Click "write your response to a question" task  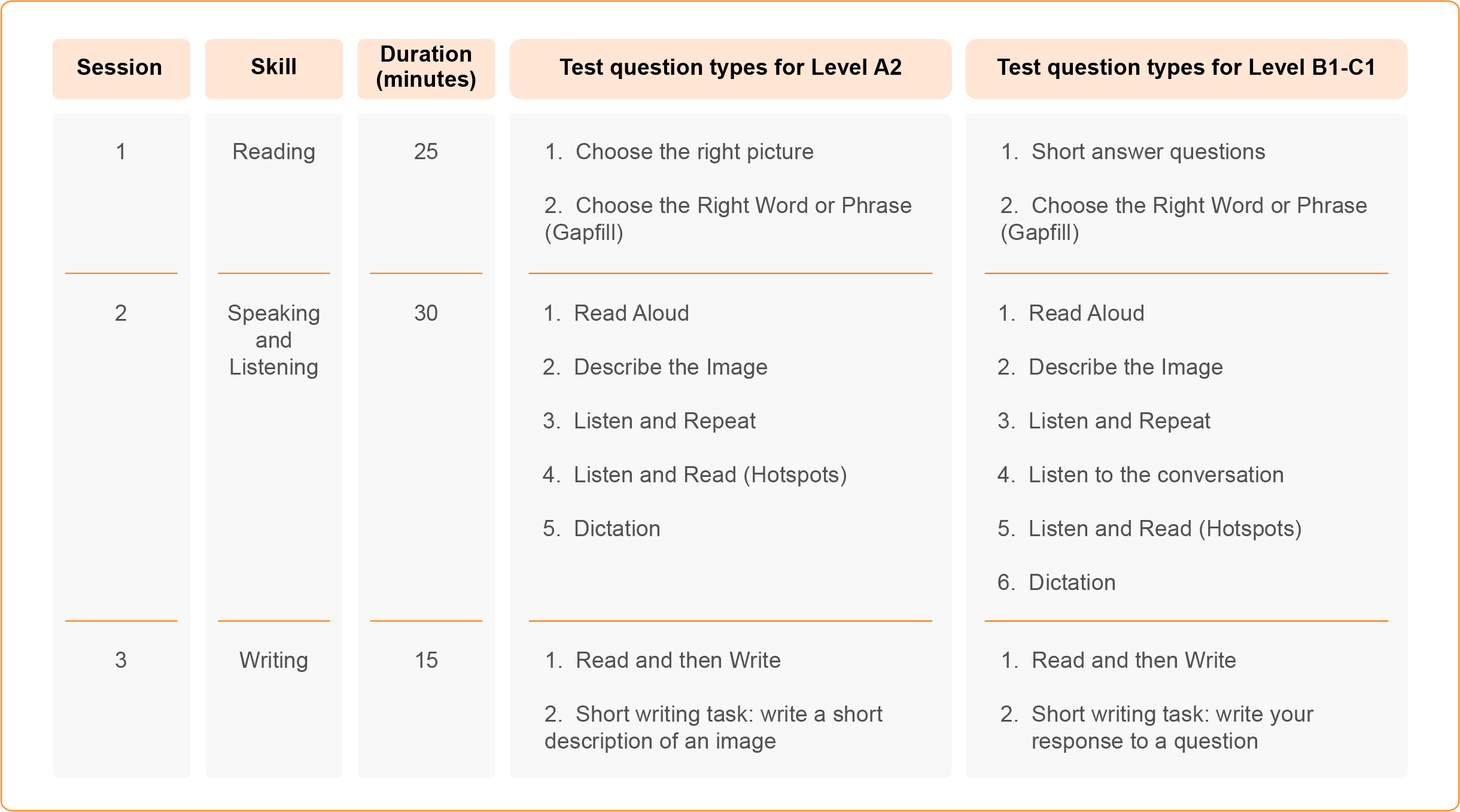1172,728
